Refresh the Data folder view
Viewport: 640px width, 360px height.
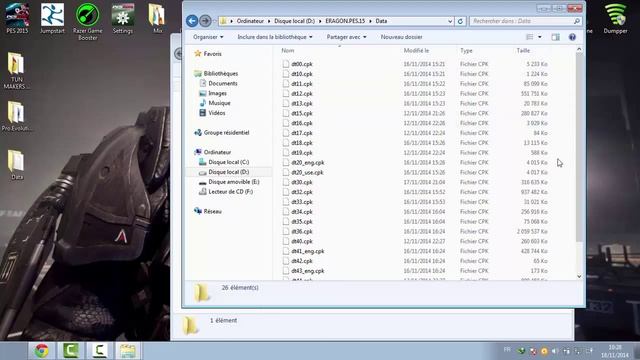click(x=460, y=21)
